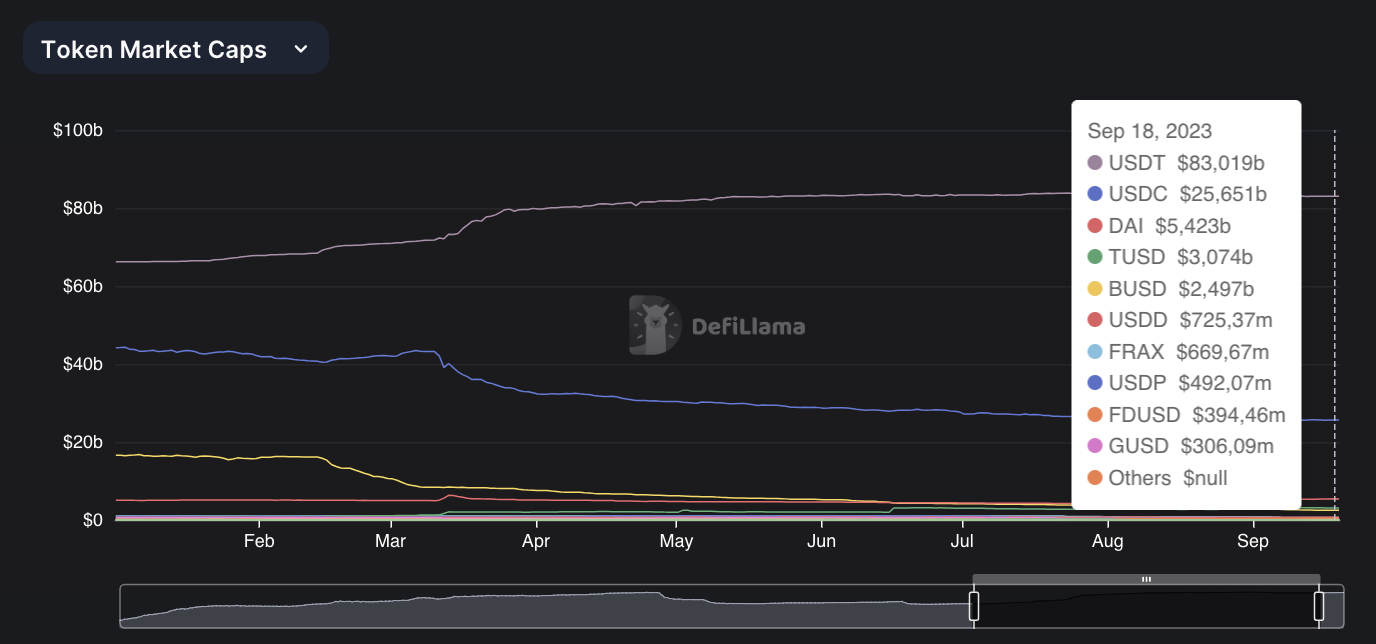
Task: Click the Jun label on the x-axis
Action: (821, 541)
